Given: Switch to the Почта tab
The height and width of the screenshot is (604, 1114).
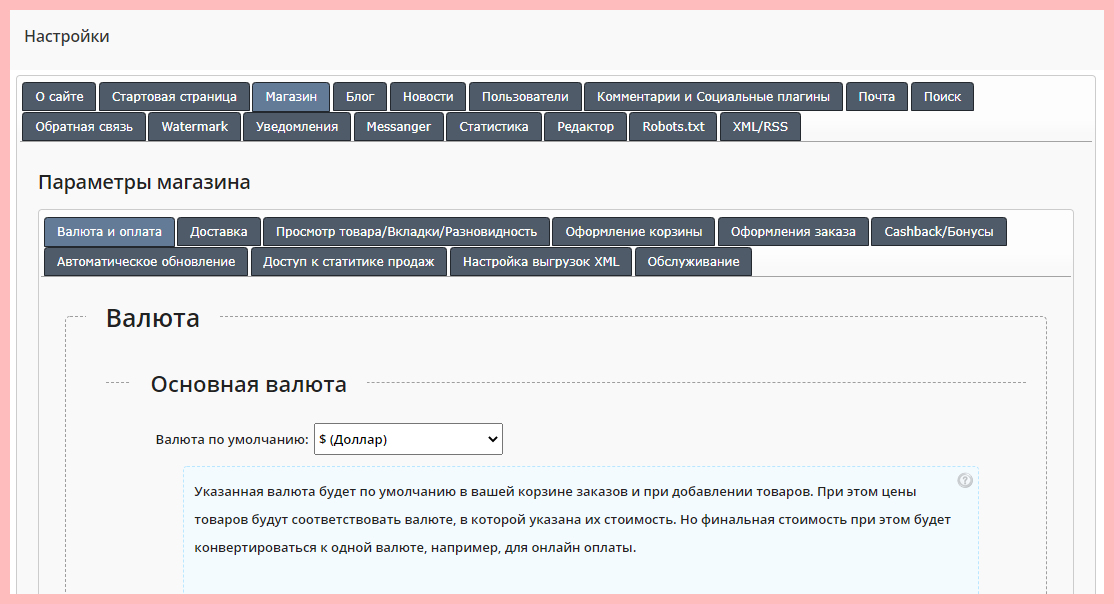Looking at the screenshot, I should click(x=877, y=97).
